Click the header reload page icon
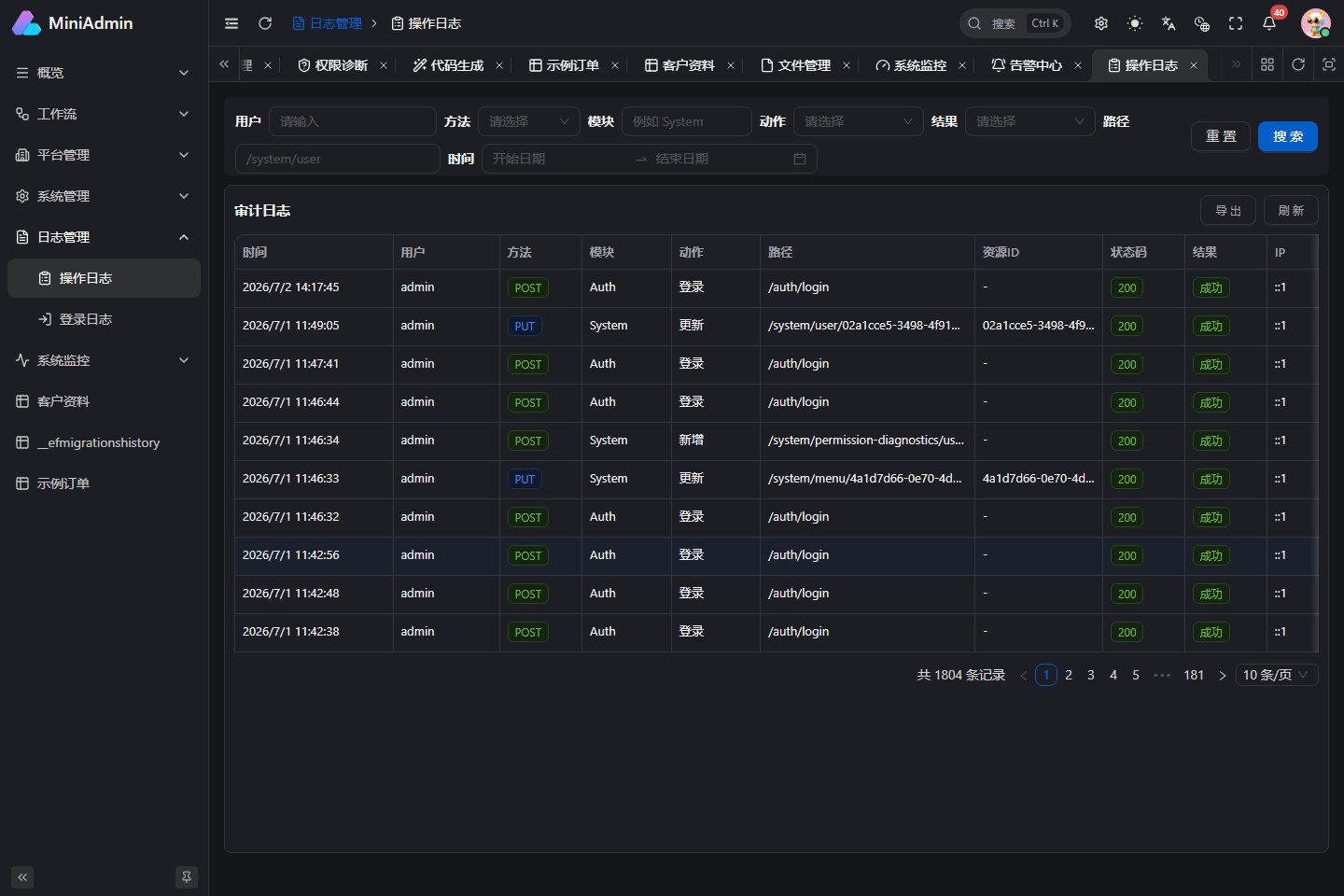The image size is (1344, 896). 265,23
